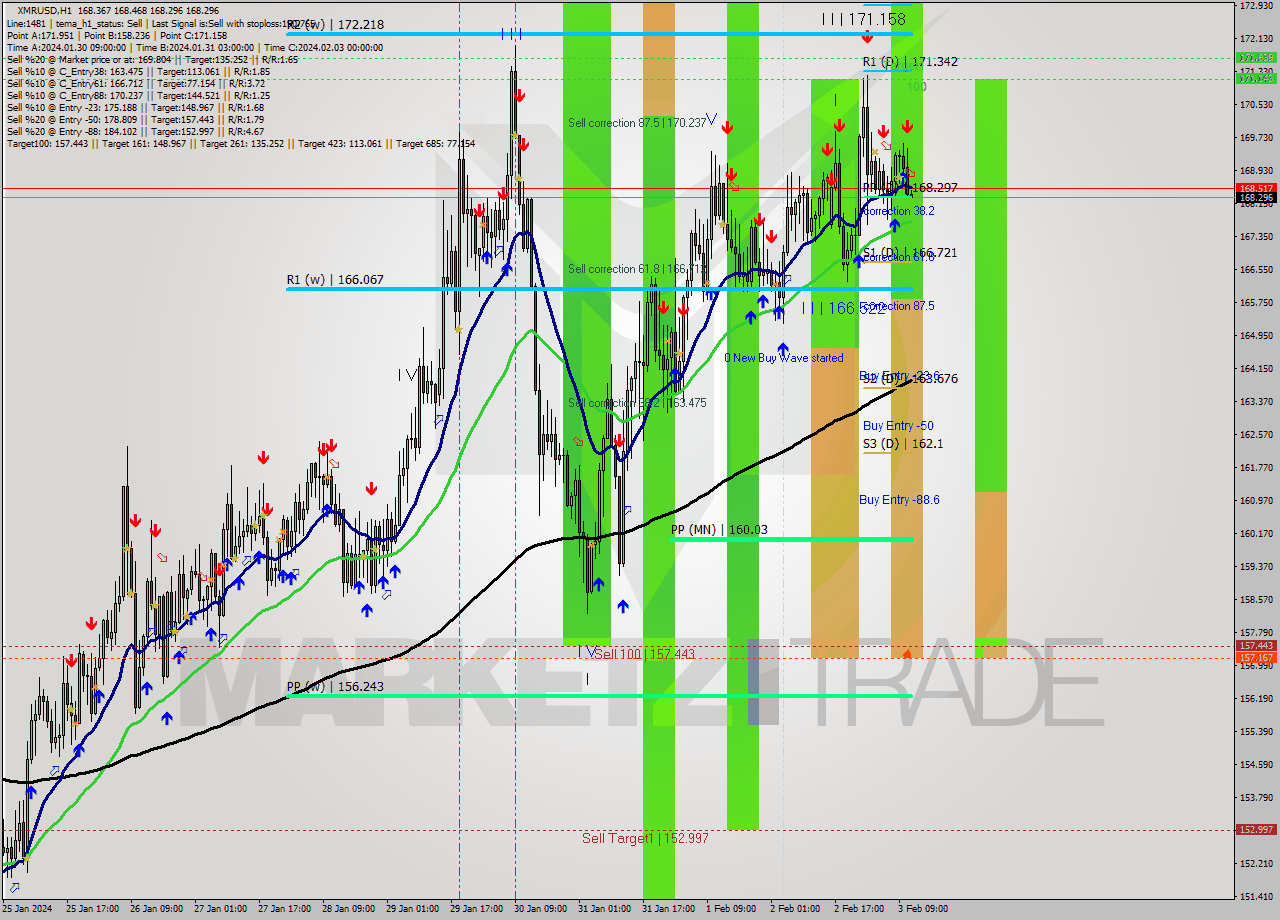The height and width of the screenshot is (920, 1280).
Task: Click the 155.390 price scale value
Action: click(x=1256, y=732)
